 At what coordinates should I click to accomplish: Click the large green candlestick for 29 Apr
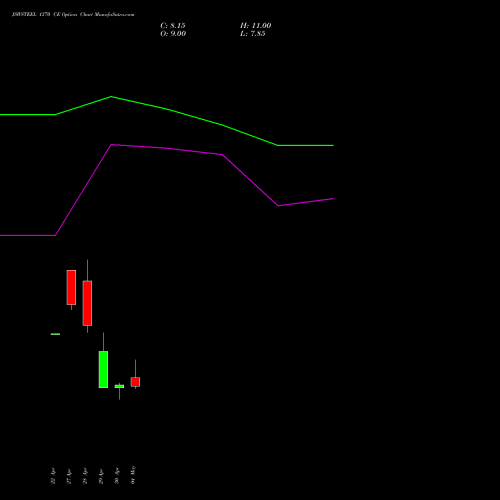coord(103,369)
